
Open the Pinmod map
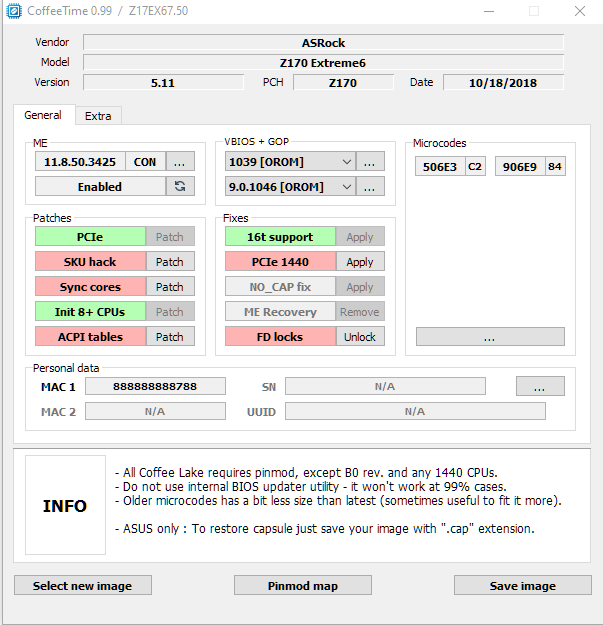[303, 586]
